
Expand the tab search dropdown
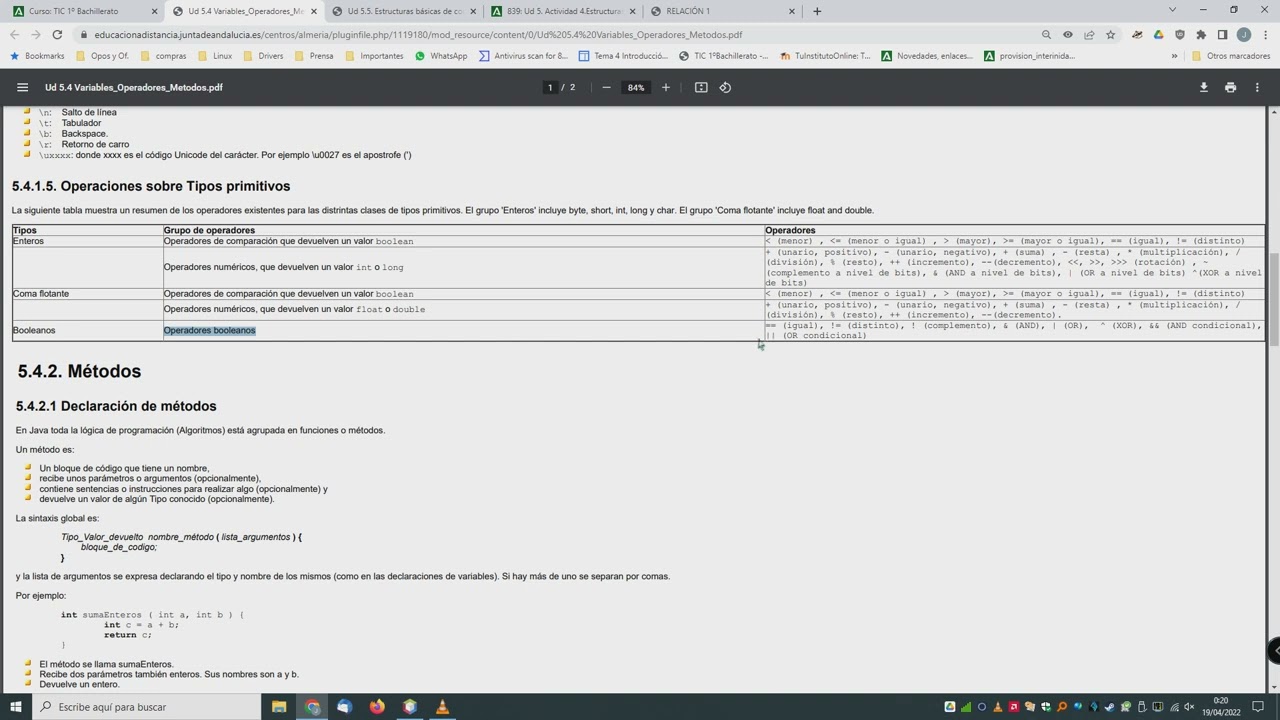pos(1173,10)
